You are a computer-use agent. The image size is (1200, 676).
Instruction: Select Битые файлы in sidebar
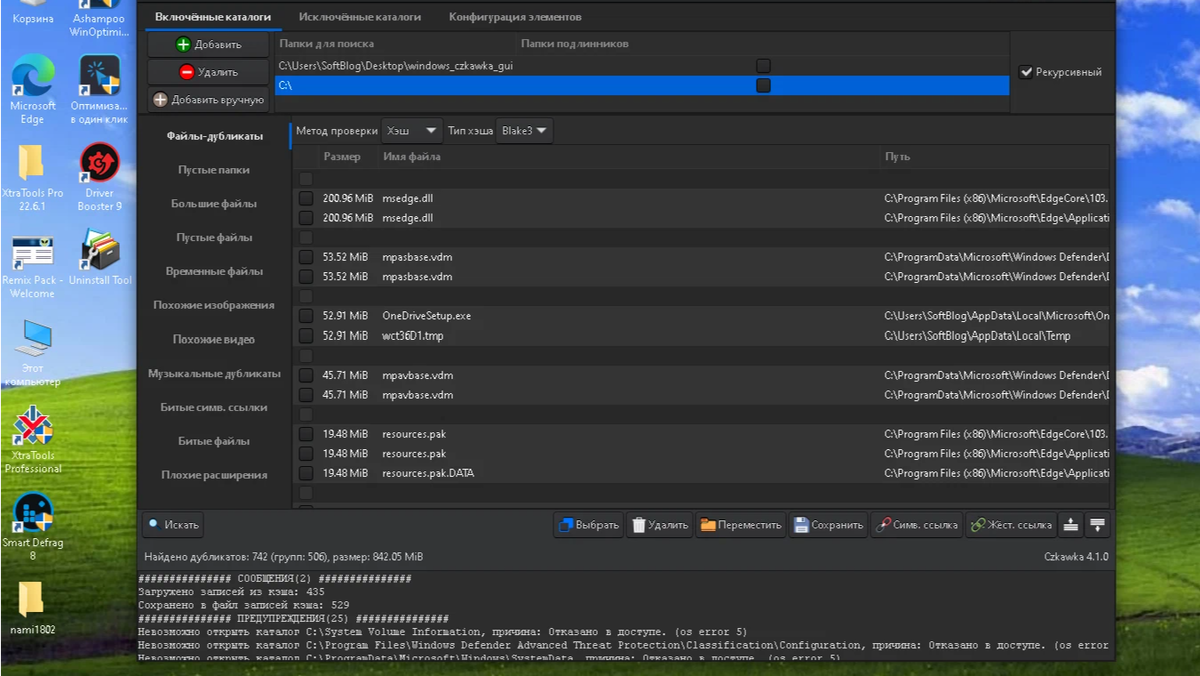214,442
